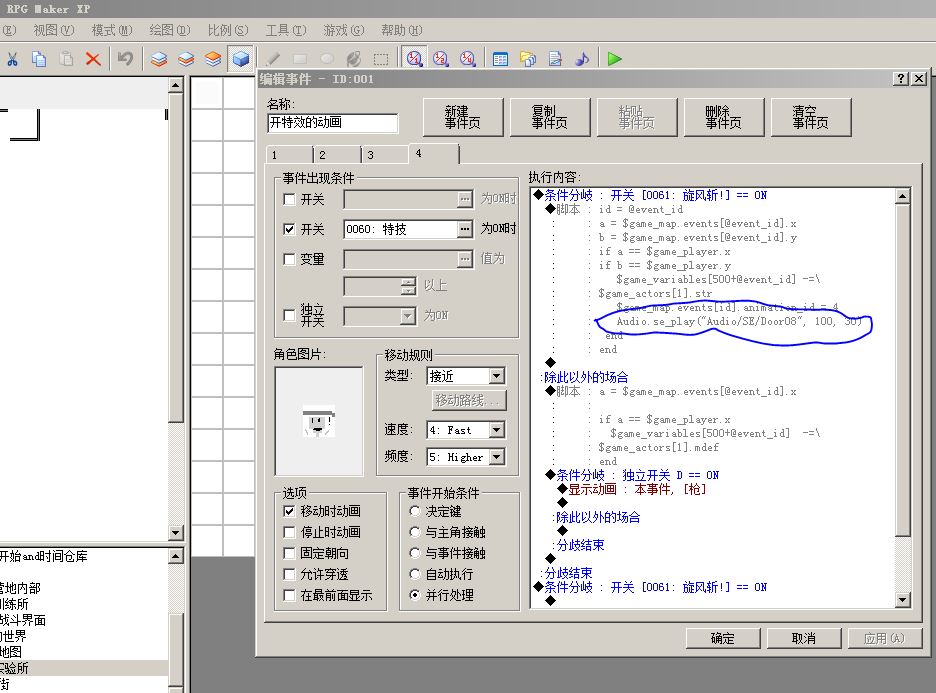Open the Materialbase folder icon
This screenshot has height=693, width=936.
click(x=528, y=58)
